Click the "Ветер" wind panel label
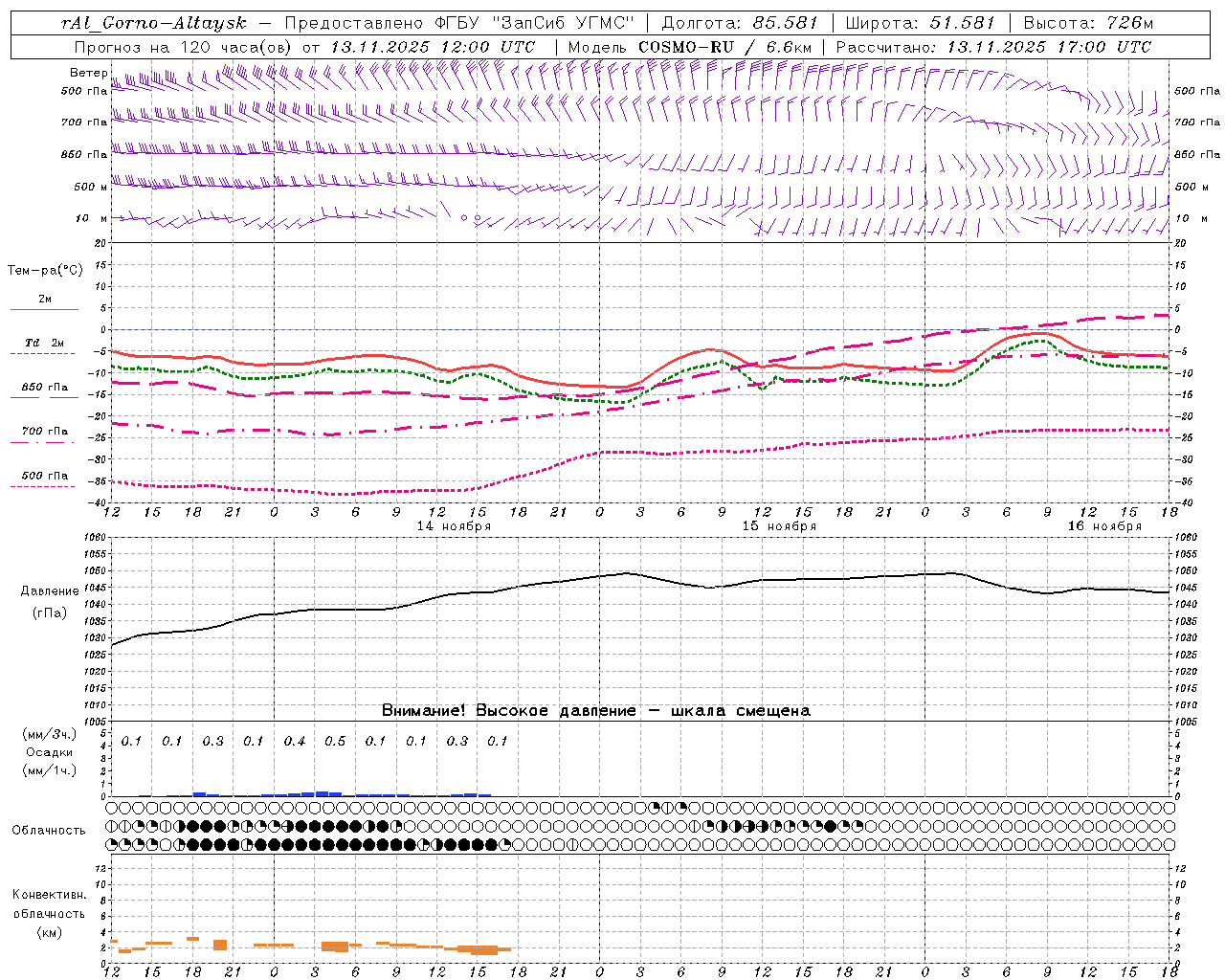This screenshot has height=980, width=1225. click(88, 73)
